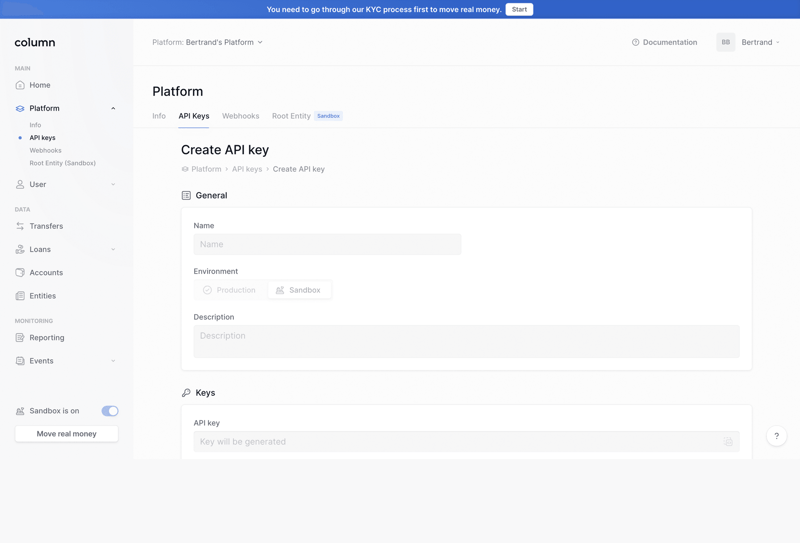Screen dimensions: 800x543
Task: Toggle the Sandbox is on switch
Action: click(110, 411)
